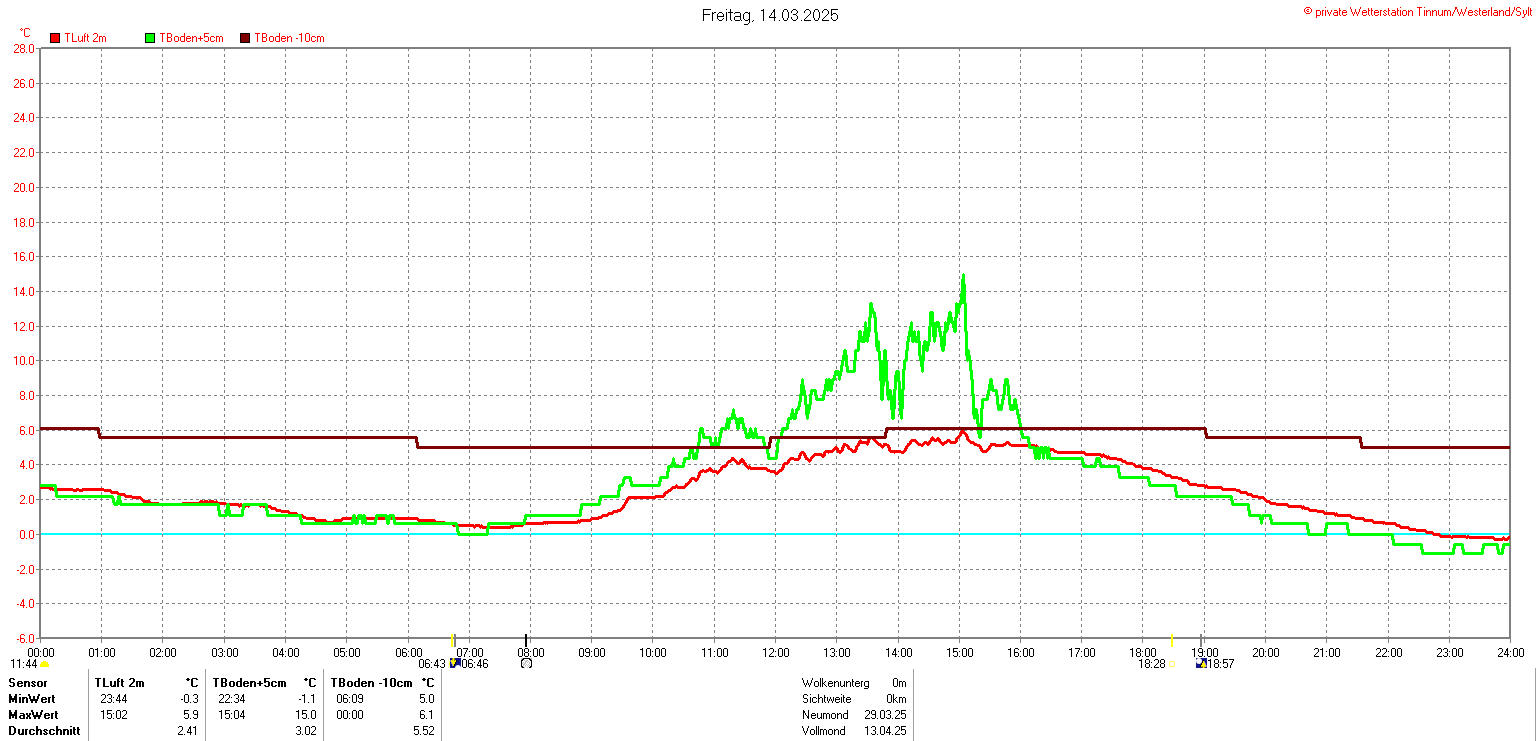This screenshot has height=741, width=1536.
Task: Click the green TBoden+5cm legend swatch
Action: point(151,38)
